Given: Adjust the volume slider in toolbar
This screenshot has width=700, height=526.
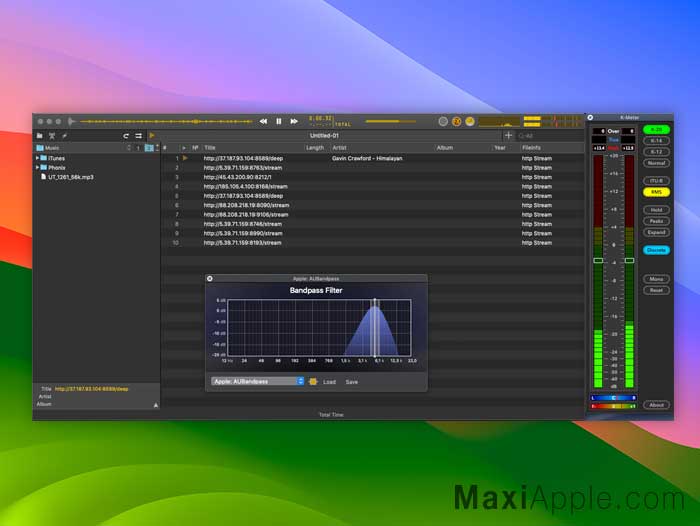Looking at the screenshot, I should click(391, 121).
